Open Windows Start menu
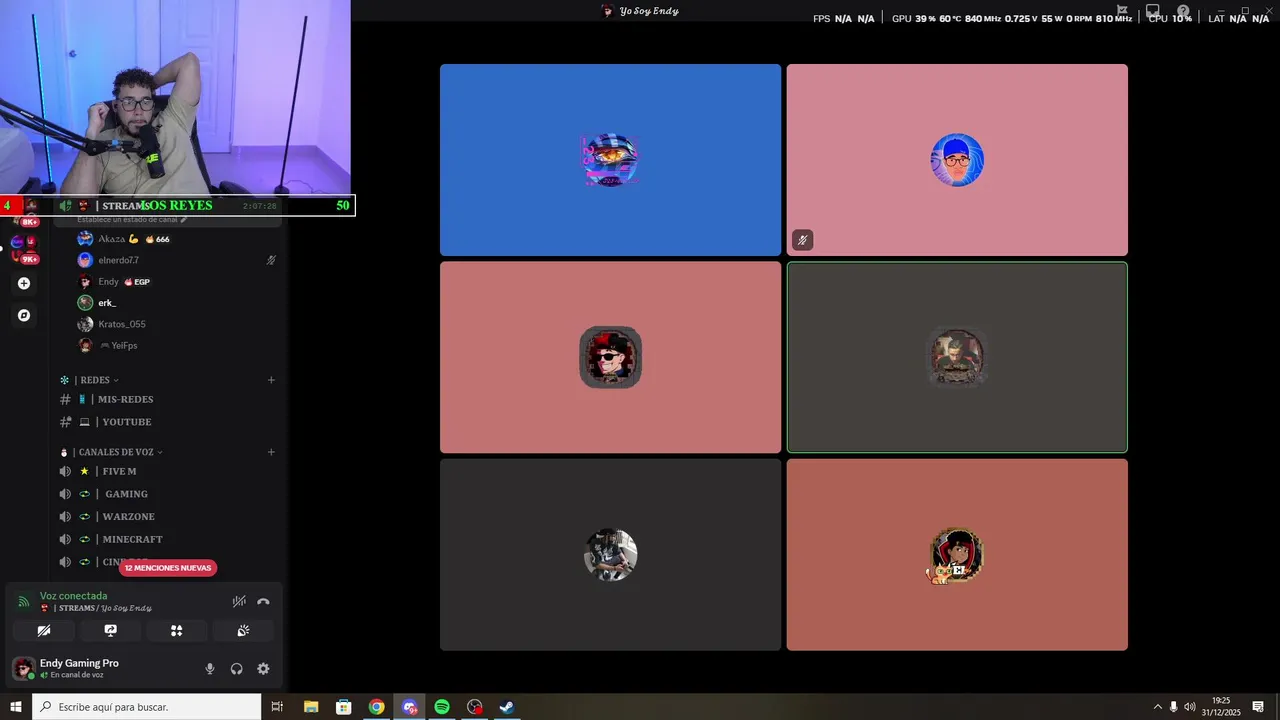This screenshot has width=1280, height=720. pos(16,707)
